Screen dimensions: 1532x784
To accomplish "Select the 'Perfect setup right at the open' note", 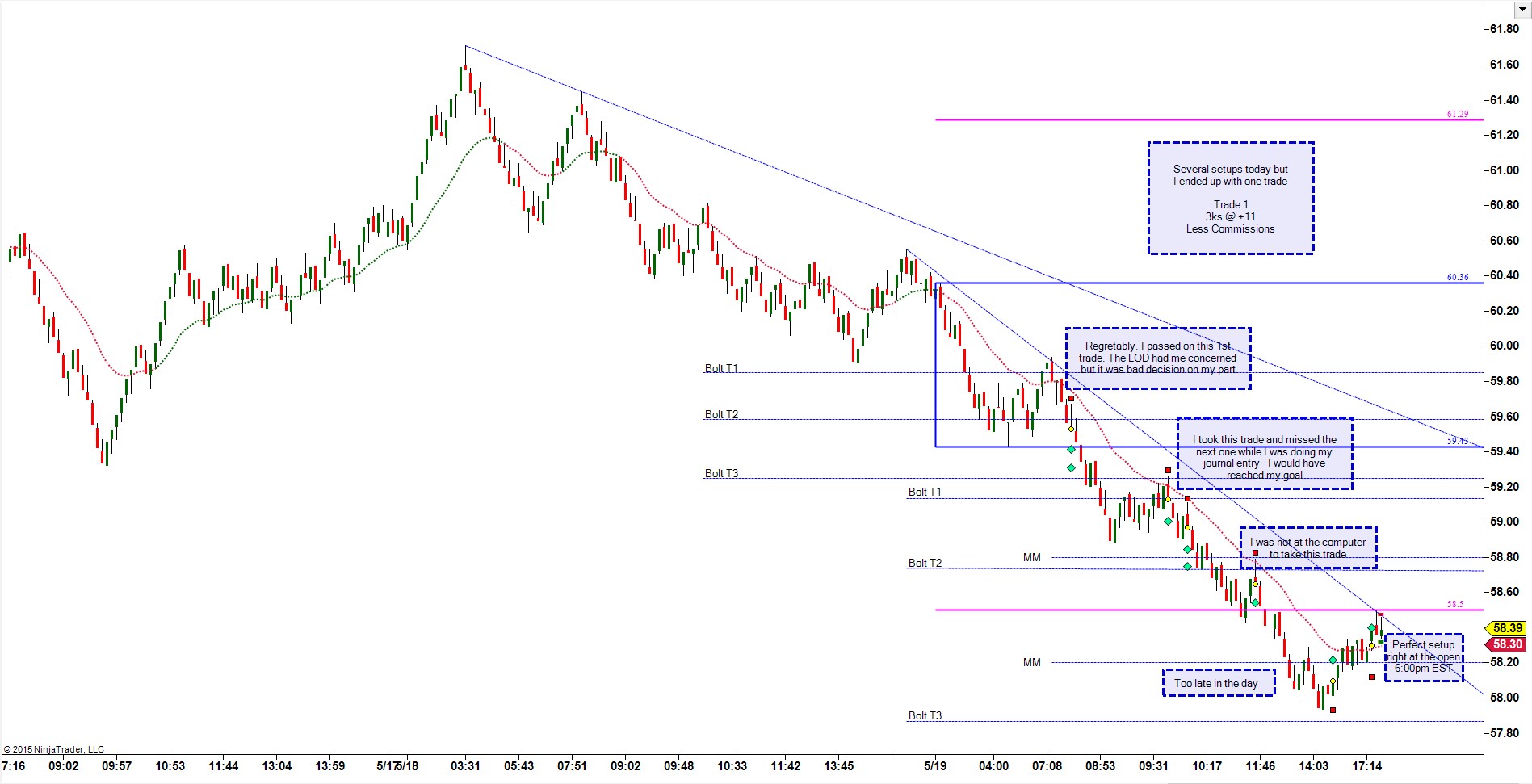I will tap(1424, 657).
